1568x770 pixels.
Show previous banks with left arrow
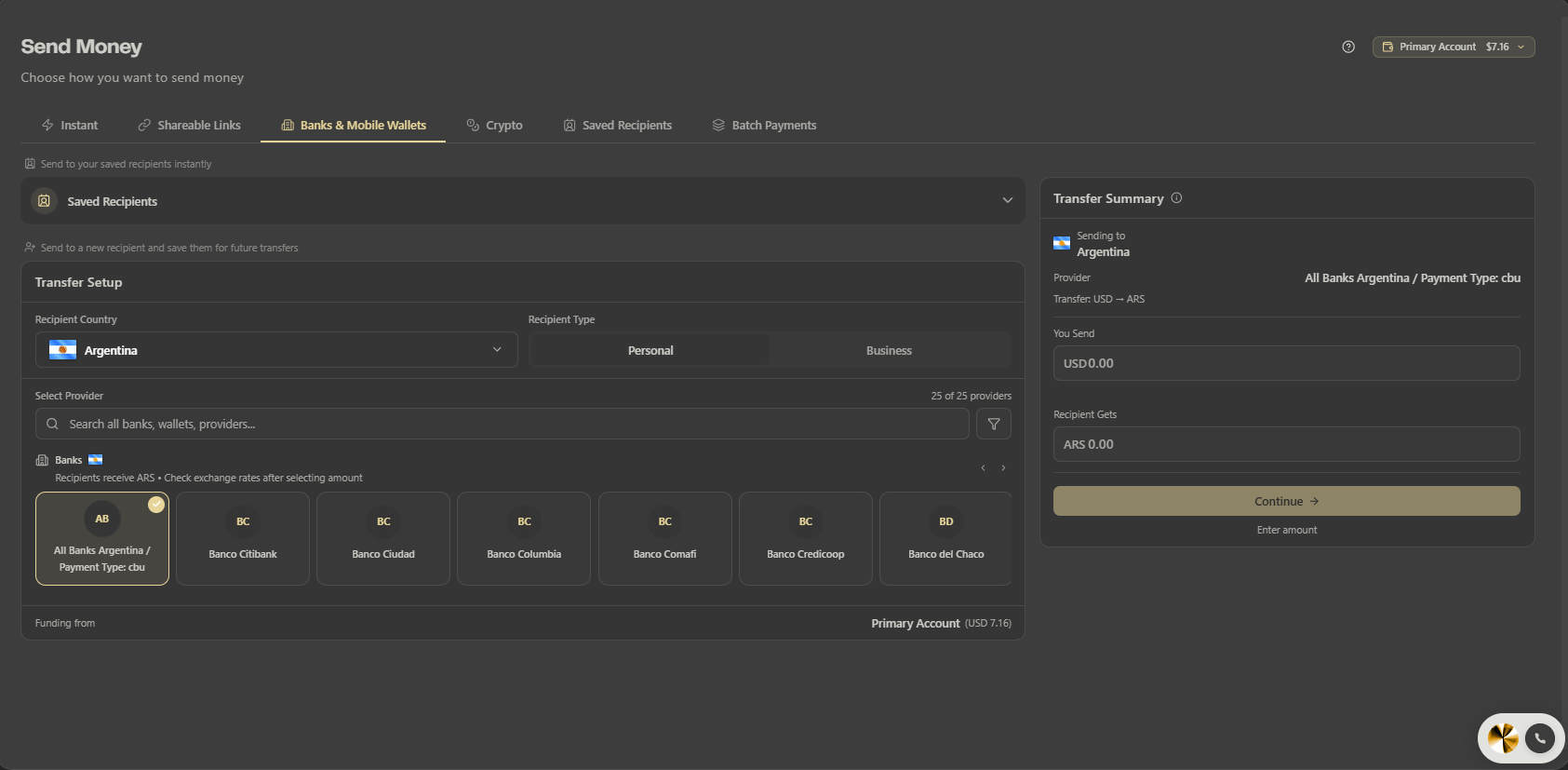click(983, 468)
